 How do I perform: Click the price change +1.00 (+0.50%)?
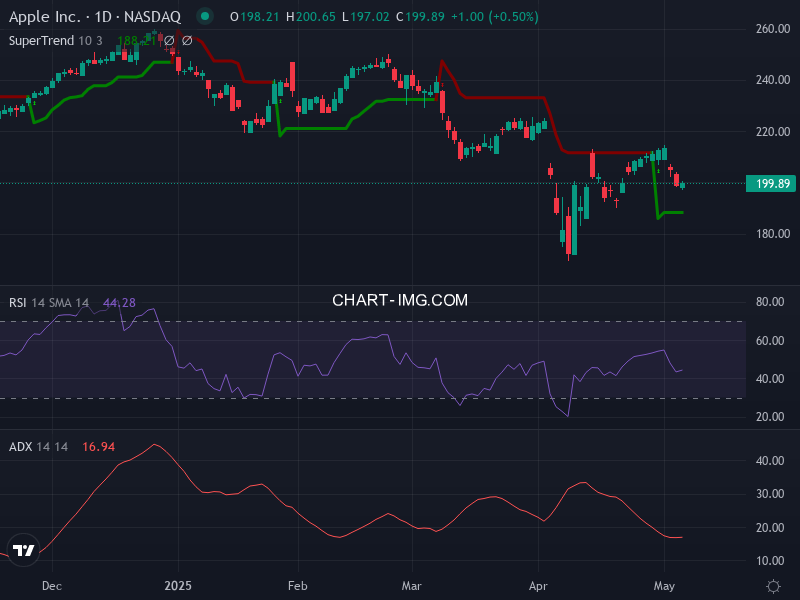coord(495,17)
